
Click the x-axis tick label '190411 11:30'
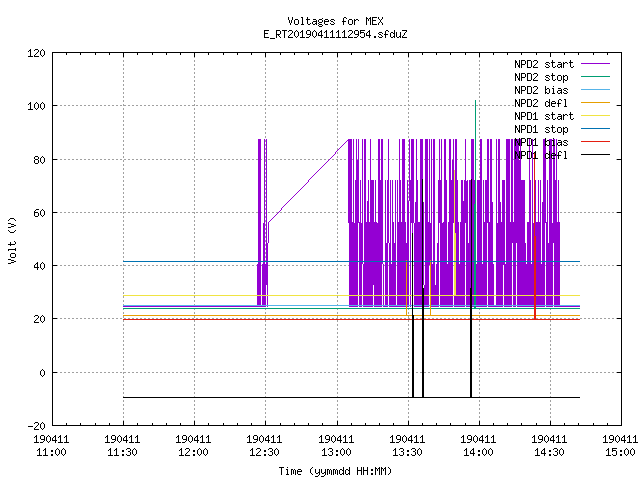122,446
